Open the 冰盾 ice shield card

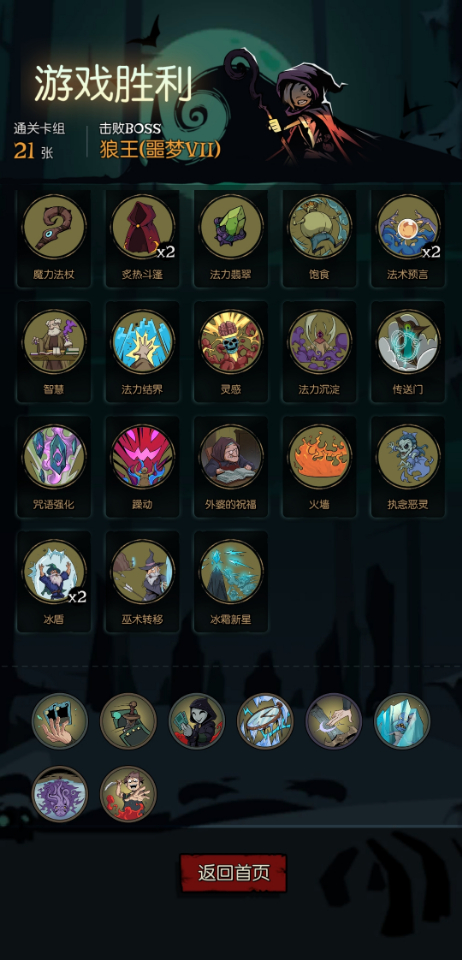coord(54,571)
